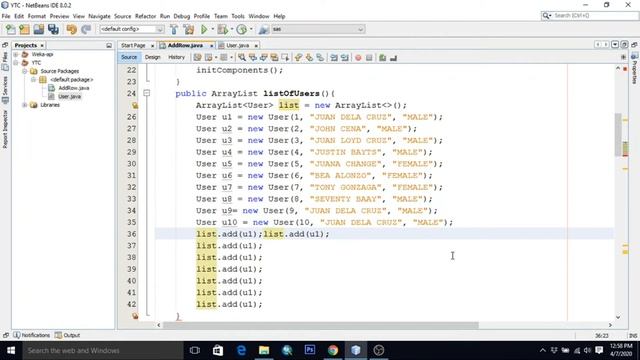Click the Next Bookmark icon
The width and height of the screenshot is (640, 360).
click(309, 58)
